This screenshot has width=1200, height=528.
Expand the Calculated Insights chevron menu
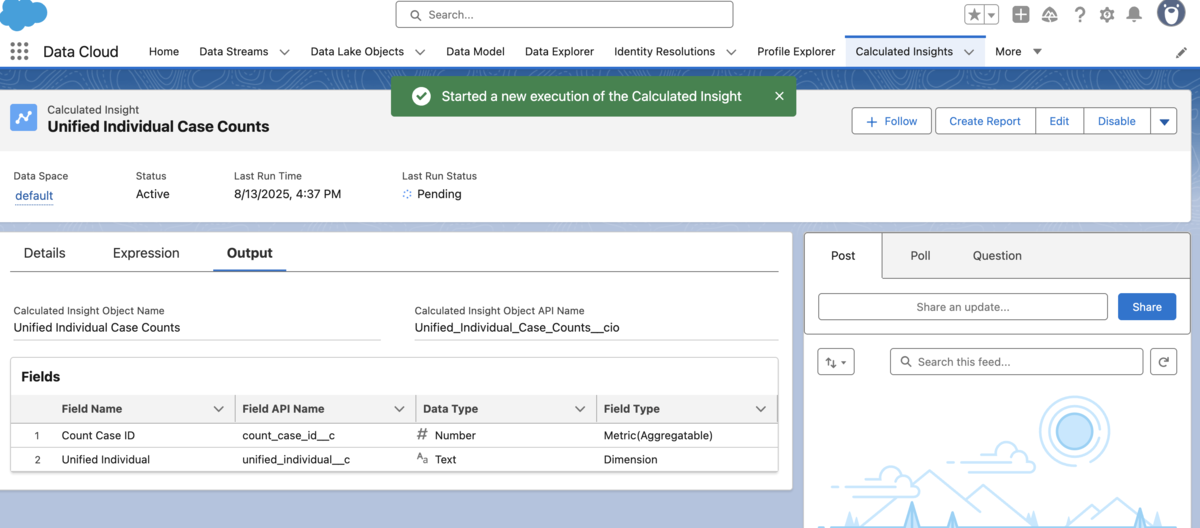[969, 52]
